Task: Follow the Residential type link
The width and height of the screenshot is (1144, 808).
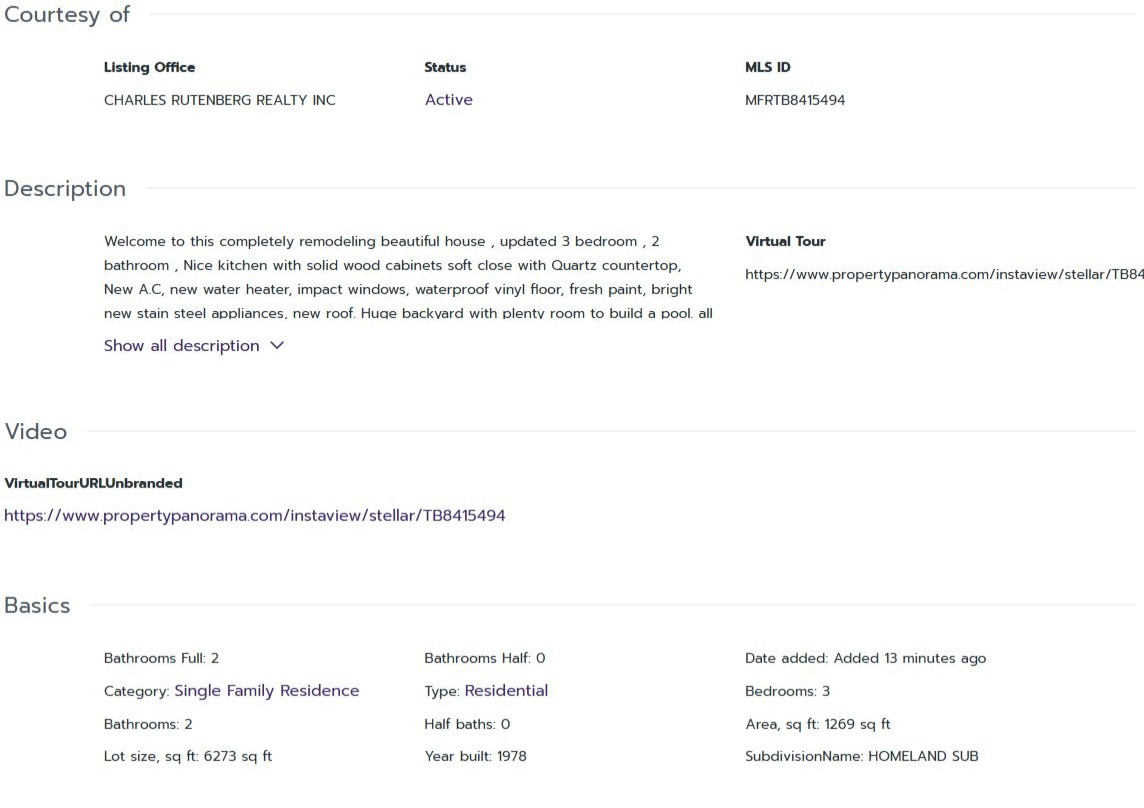Action: pos(506,691)
